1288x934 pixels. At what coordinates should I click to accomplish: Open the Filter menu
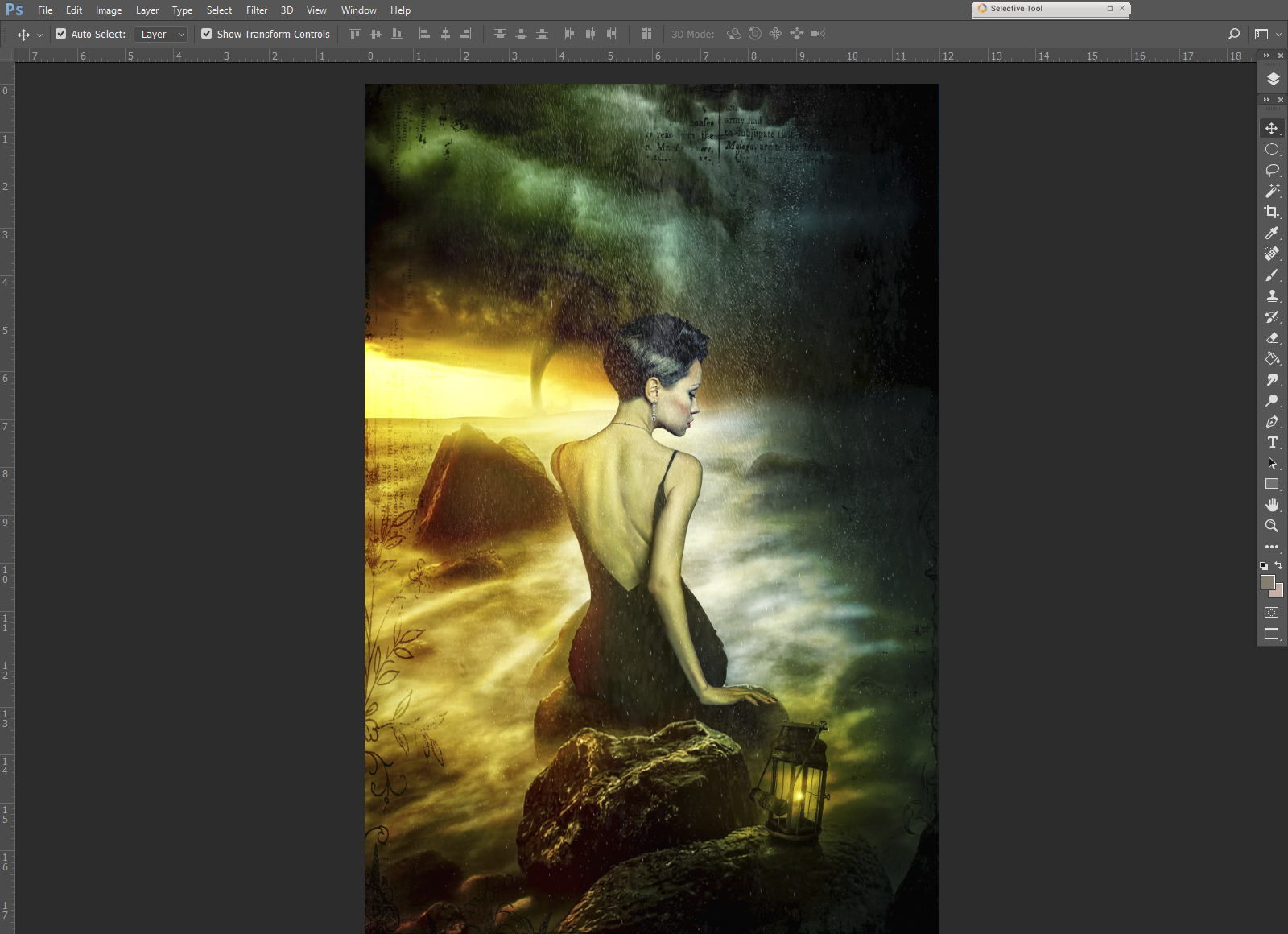point(257,10)
